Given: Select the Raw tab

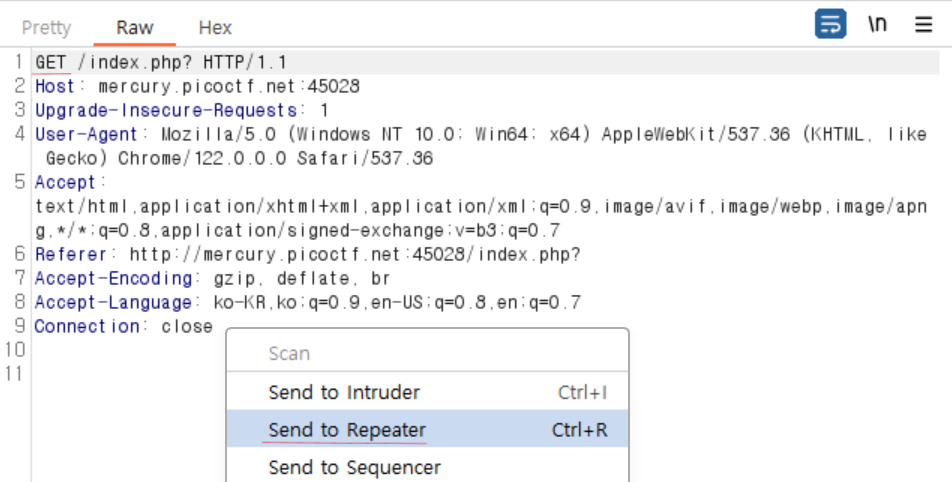Looking at the screenshot, I should tap(135, 27).
